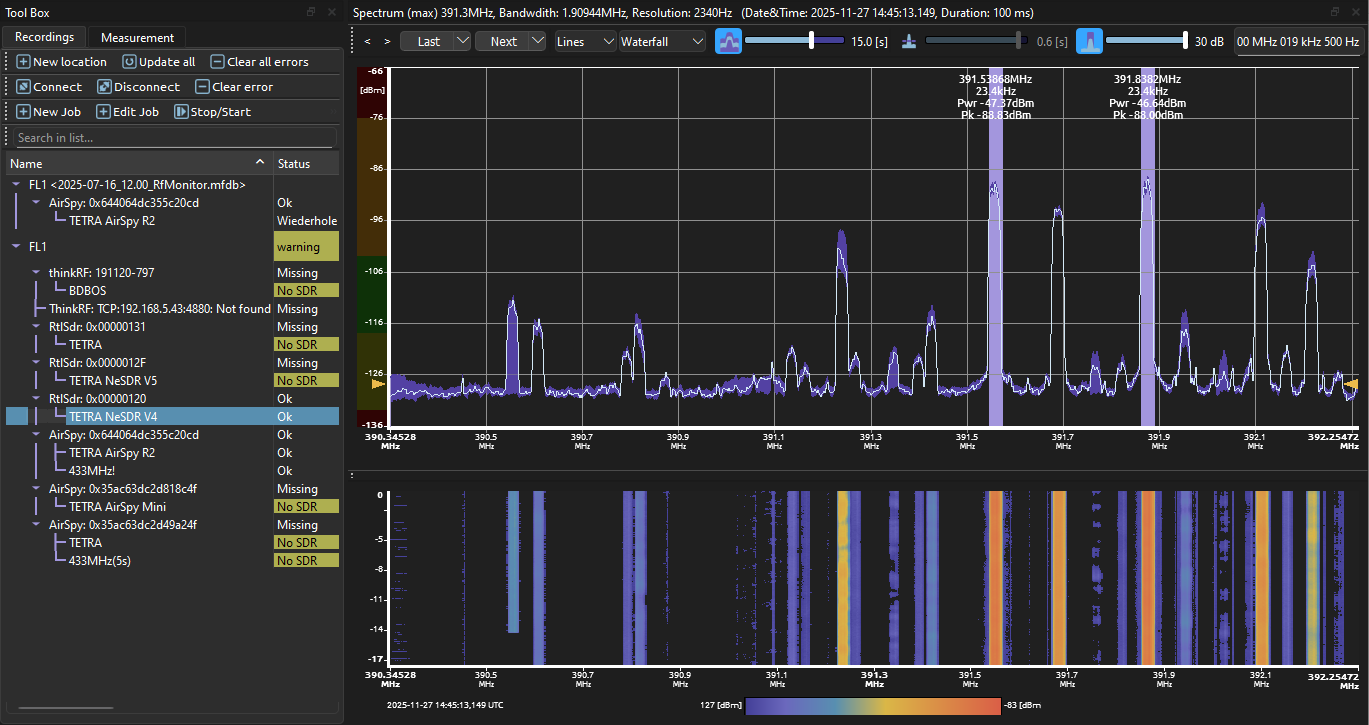Switch to the Recordings tab
The width and height of the screenshot is (1369, 725).
pos(44,37)
